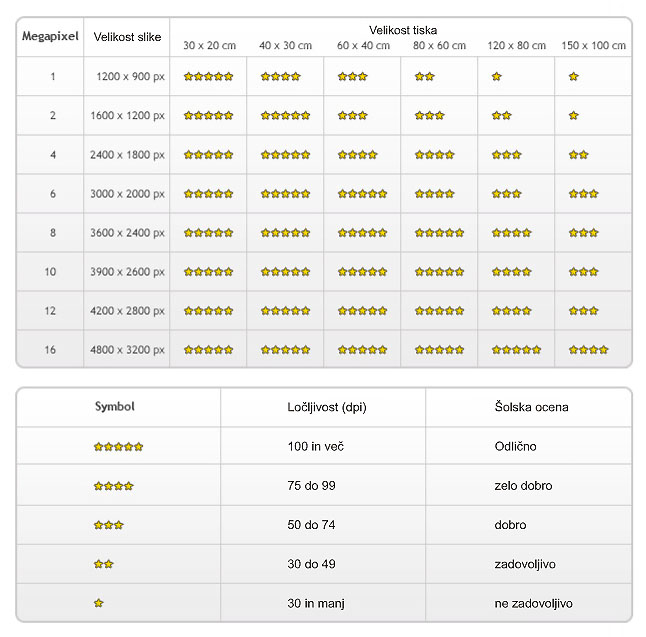Click star rating for 1 megapixel at 30 x 20 cm

coord(208,76)
